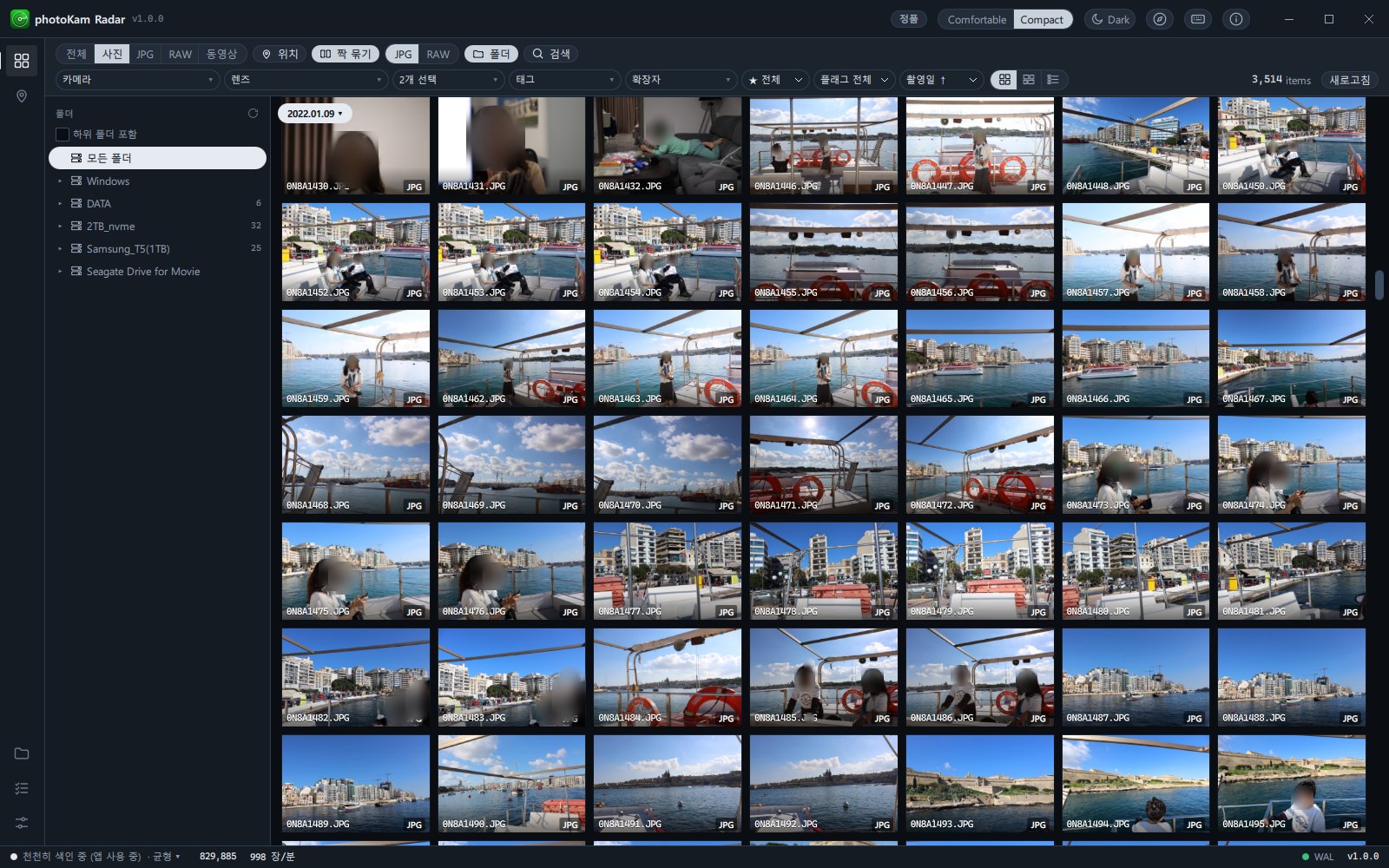
Task: Click the 새로고침 refresh button
Action: coord(1350,80)
